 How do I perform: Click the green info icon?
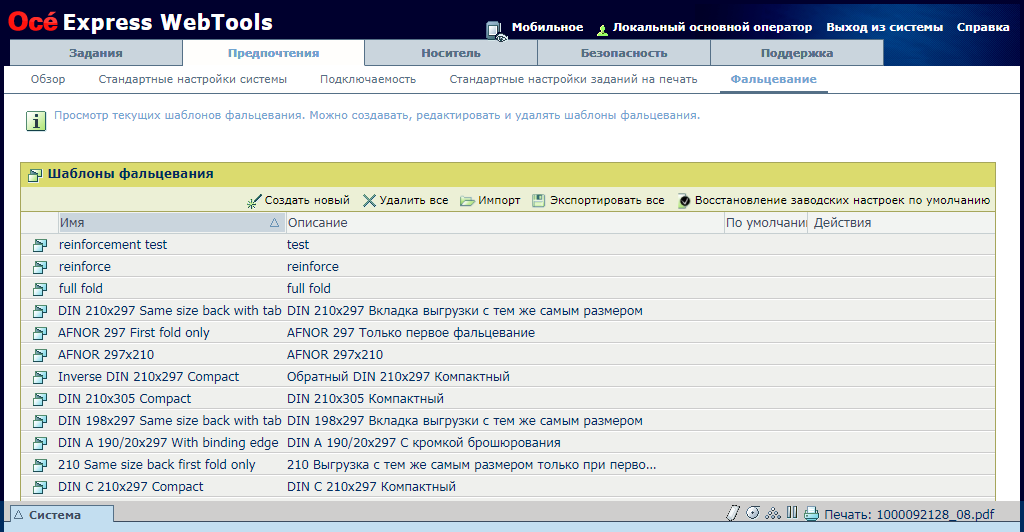[x=36, y=121]
